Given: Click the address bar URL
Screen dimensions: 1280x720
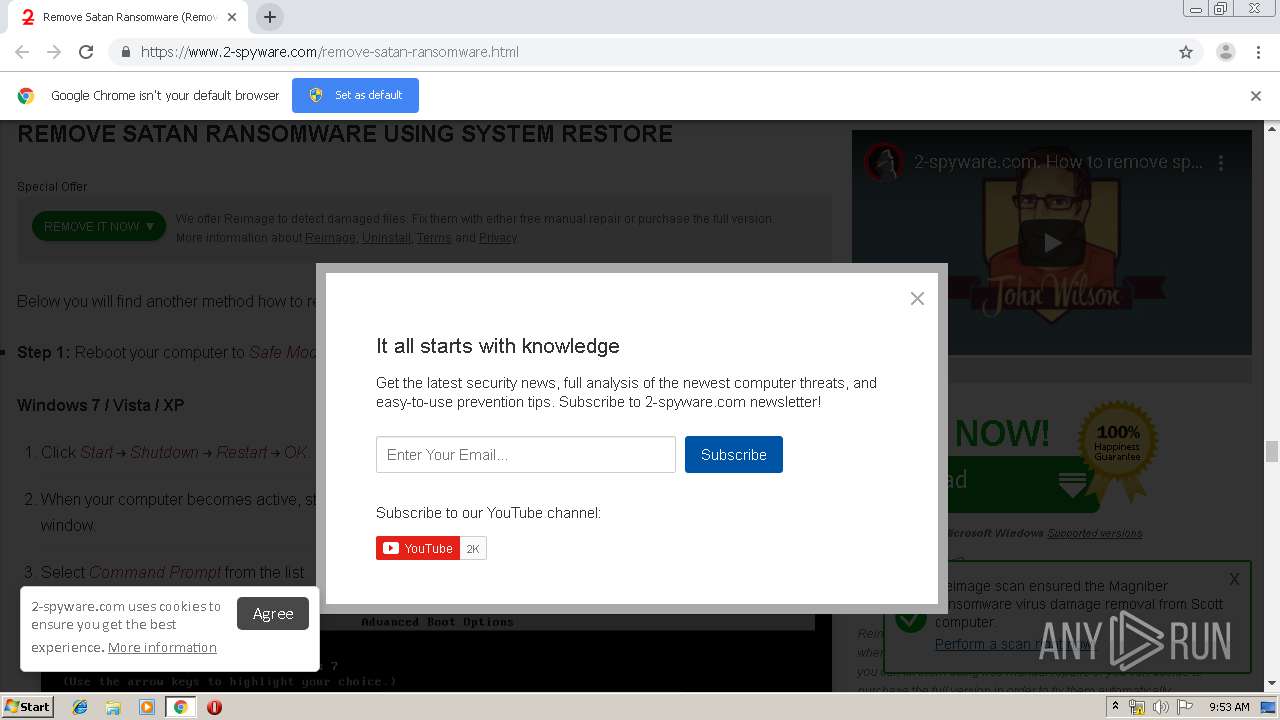Looking at the screenshot, I should click(330, 52).
